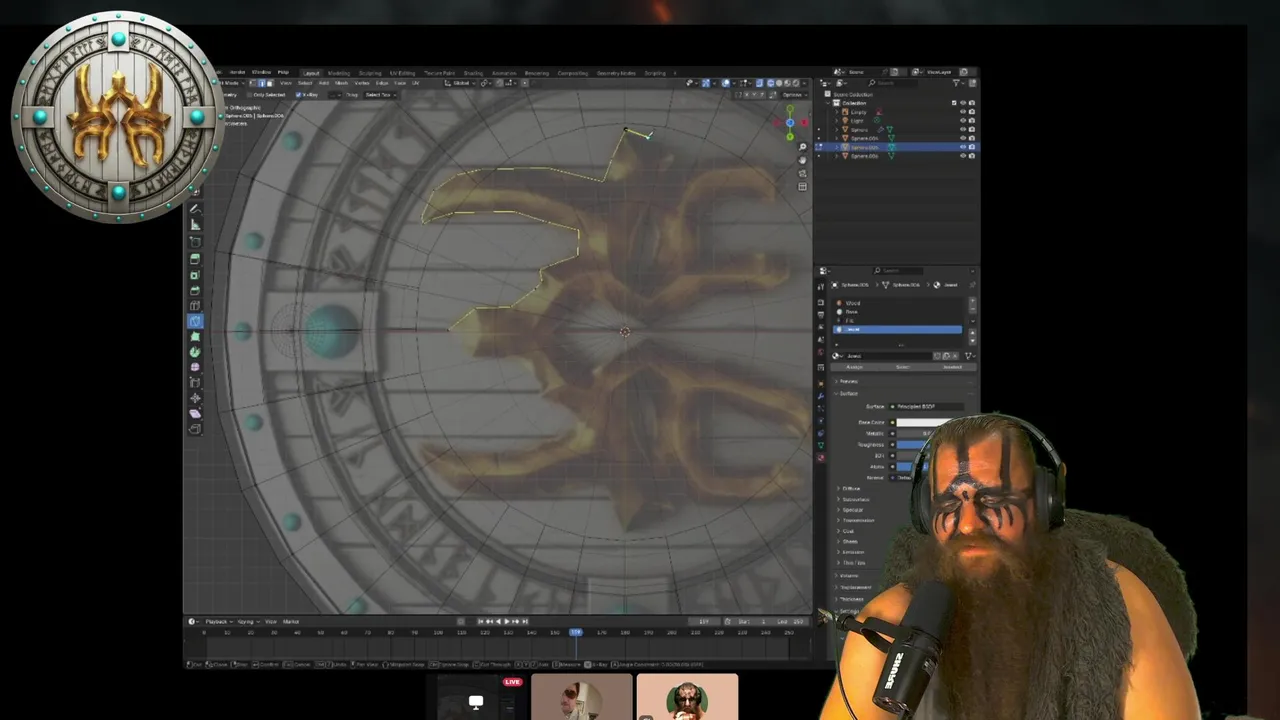
Task: Expand the Emission material panel
Action: [x=853, y=552]
